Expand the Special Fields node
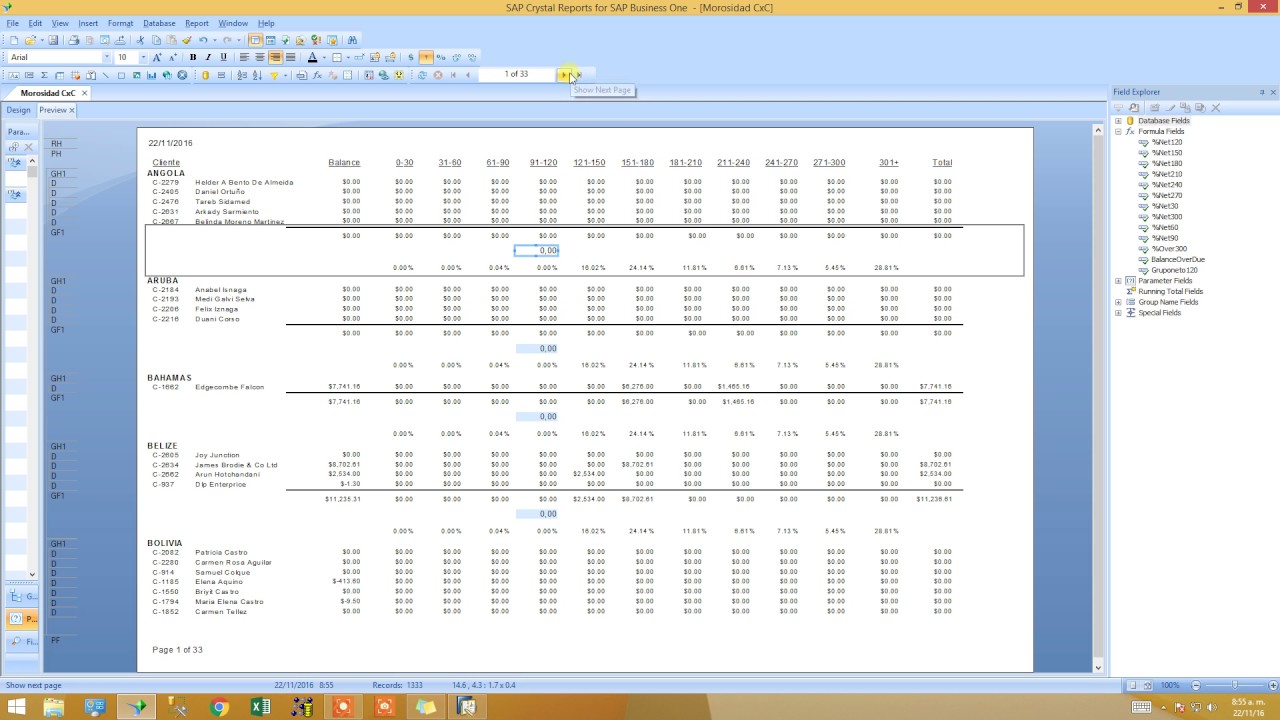The image size is (1280, 720). click(1118, 313)
